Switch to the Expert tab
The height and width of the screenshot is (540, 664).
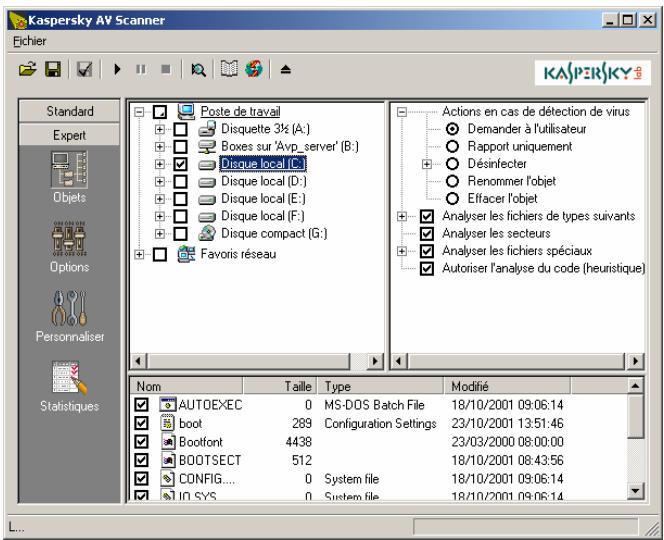coord(69,135)
